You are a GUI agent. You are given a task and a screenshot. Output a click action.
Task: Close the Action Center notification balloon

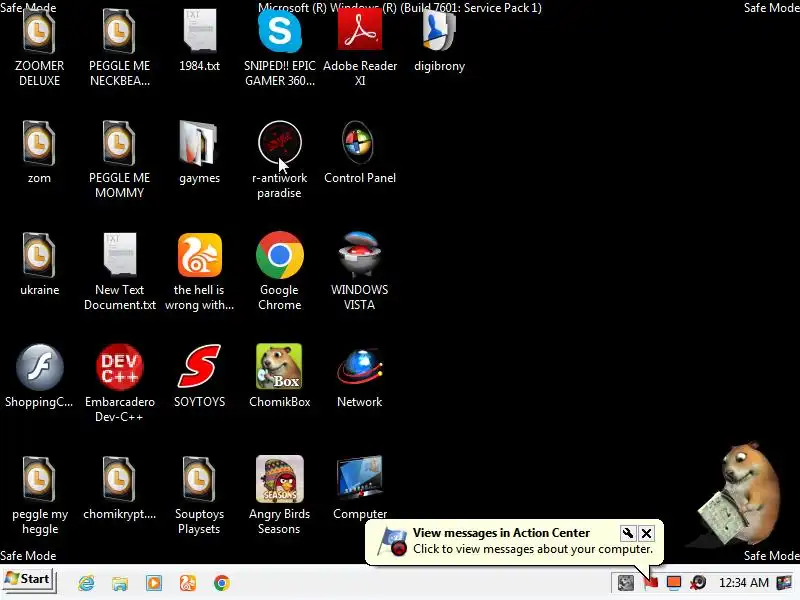(x=646, y=533)
